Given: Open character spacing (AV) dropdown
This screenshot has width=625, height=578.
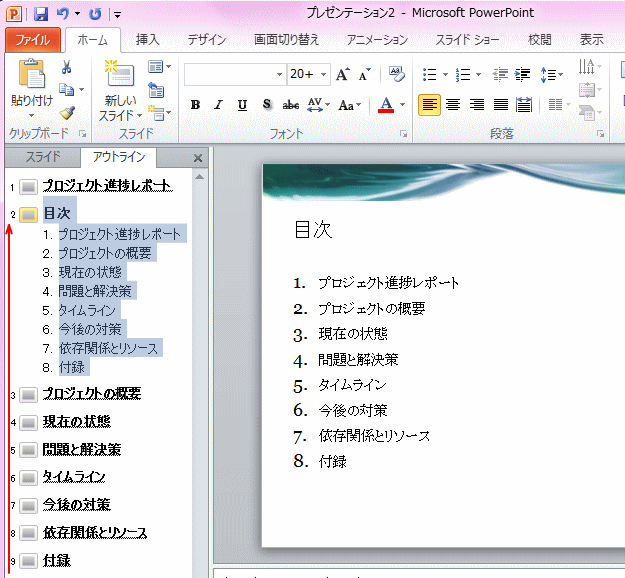Looking at the screenshot, I should [x=318, y=105].
